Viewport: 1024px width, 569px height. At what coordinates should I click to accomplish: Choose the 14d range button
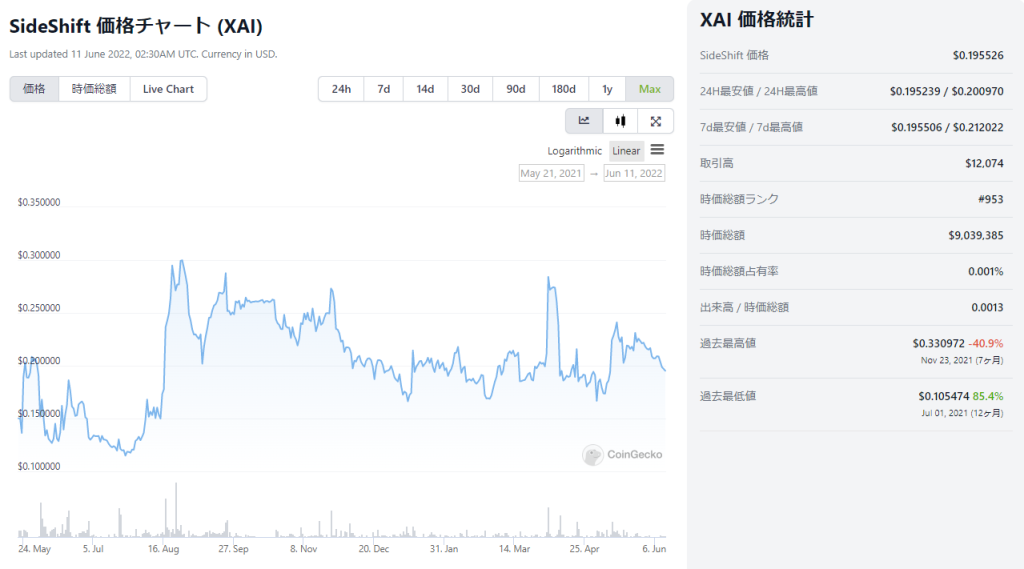point(425,89)
